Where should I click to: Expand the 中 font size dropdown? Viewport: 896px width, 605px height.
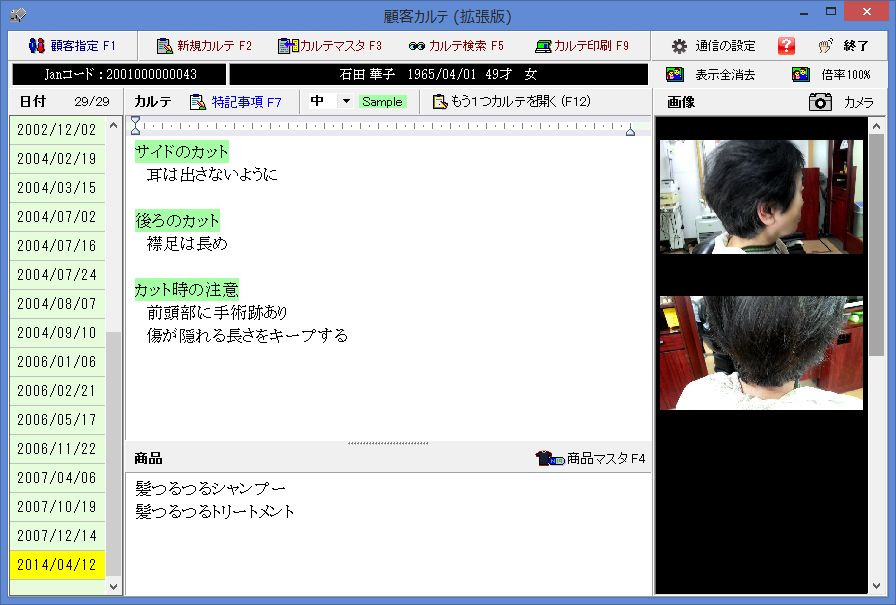click(346, 102)
